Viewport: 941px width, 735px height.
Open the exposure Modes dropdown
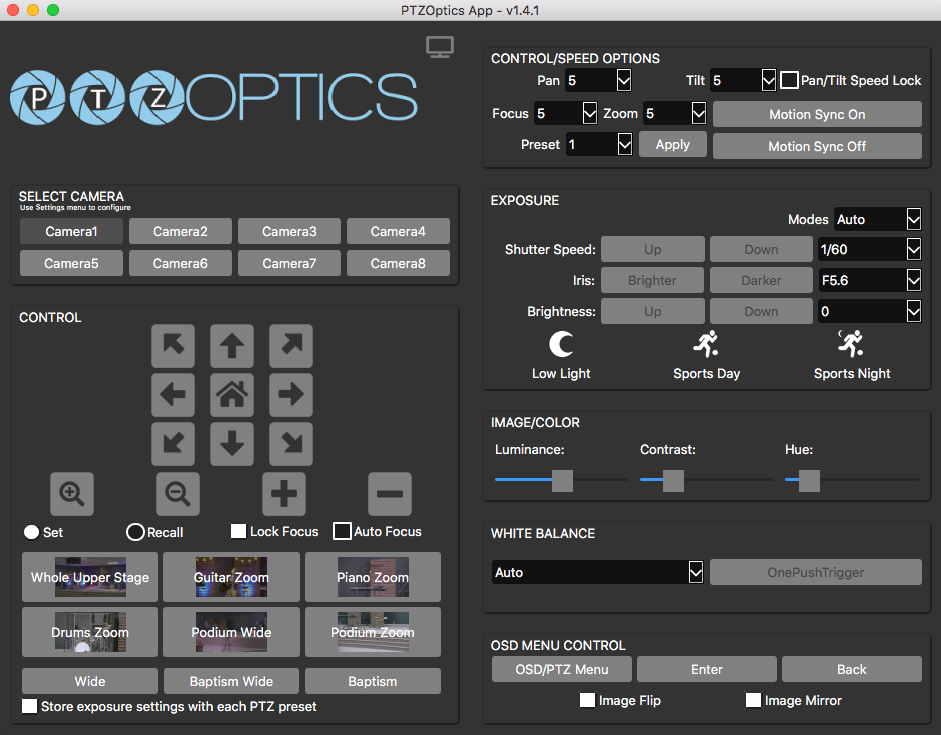click(877, 219)
